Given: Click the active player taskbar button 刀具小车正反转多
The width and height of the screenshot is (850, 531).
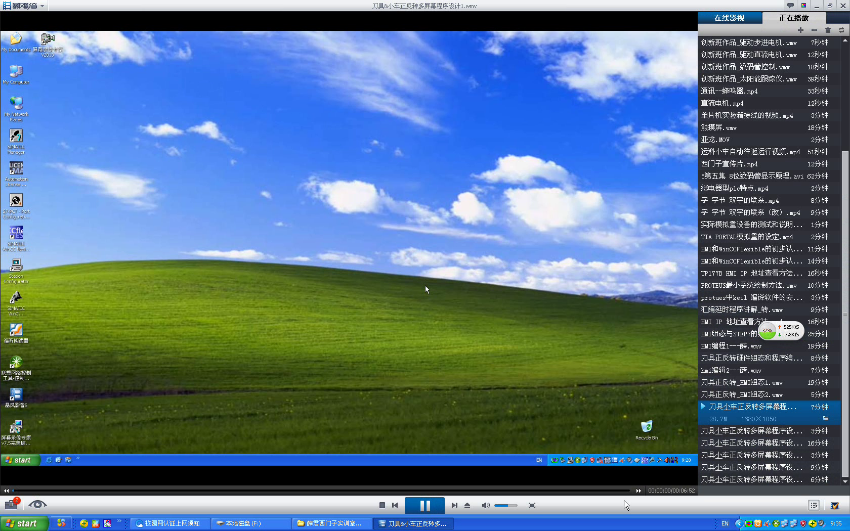Looking at the screenshot, I should pyautogui.click(x=413, y=523).
